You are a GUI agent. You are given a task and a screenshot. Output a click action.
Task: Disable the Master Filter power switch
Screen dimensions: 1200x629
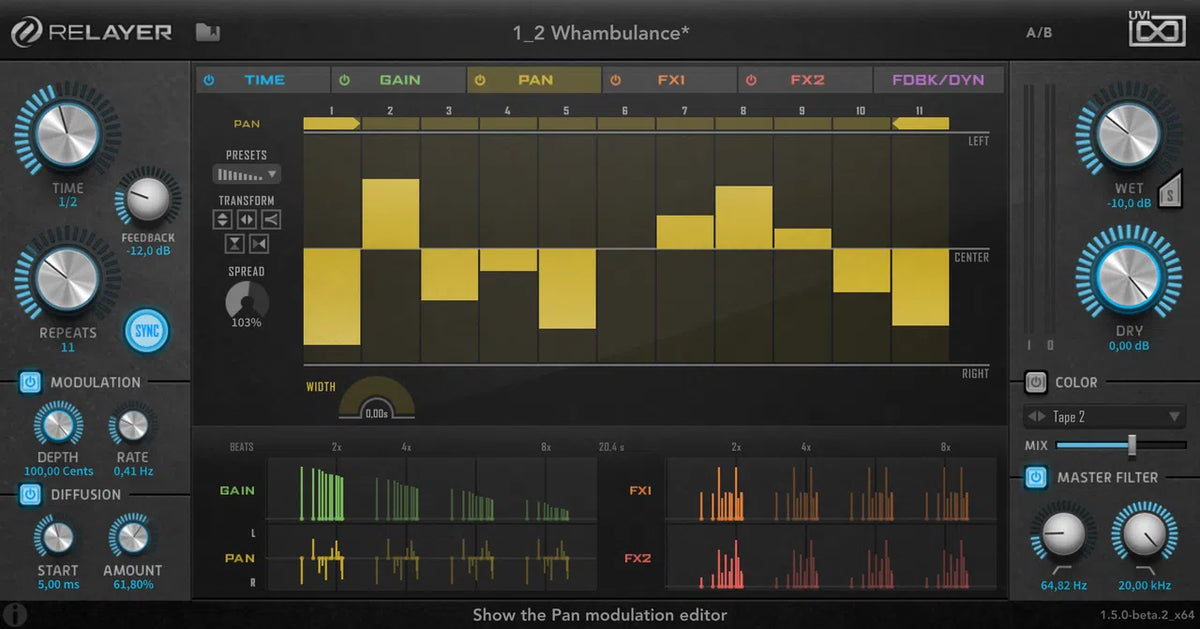[x=1035, y=478]
